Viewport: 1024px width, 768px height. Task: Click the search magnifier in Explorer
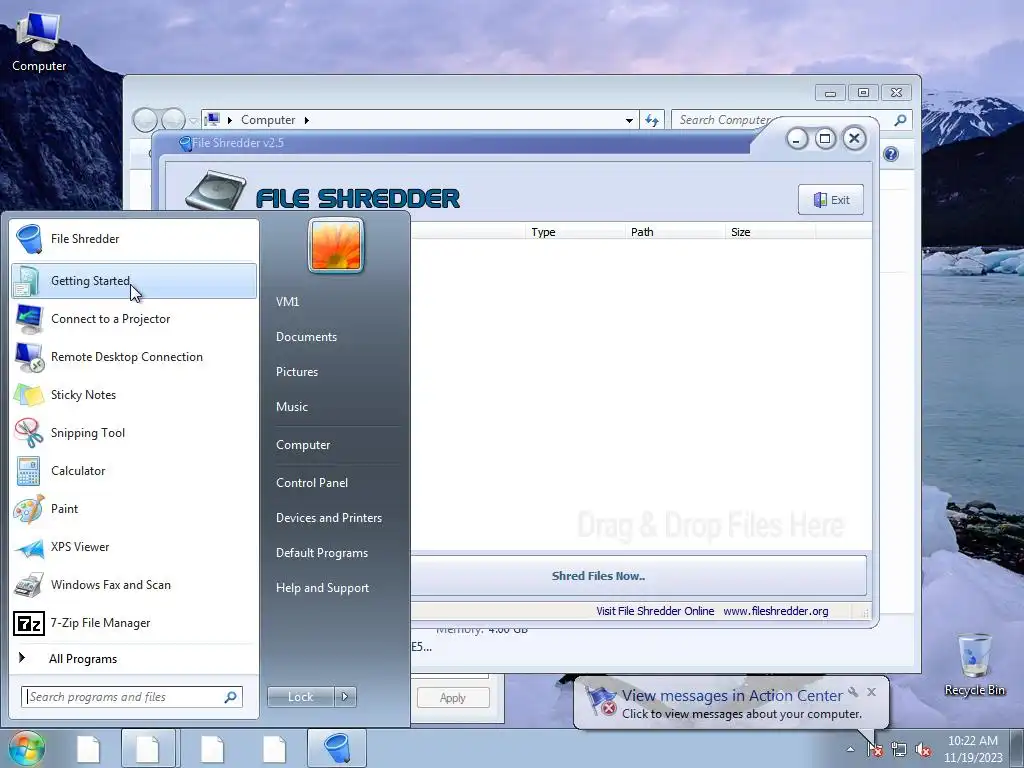point(901,120)
